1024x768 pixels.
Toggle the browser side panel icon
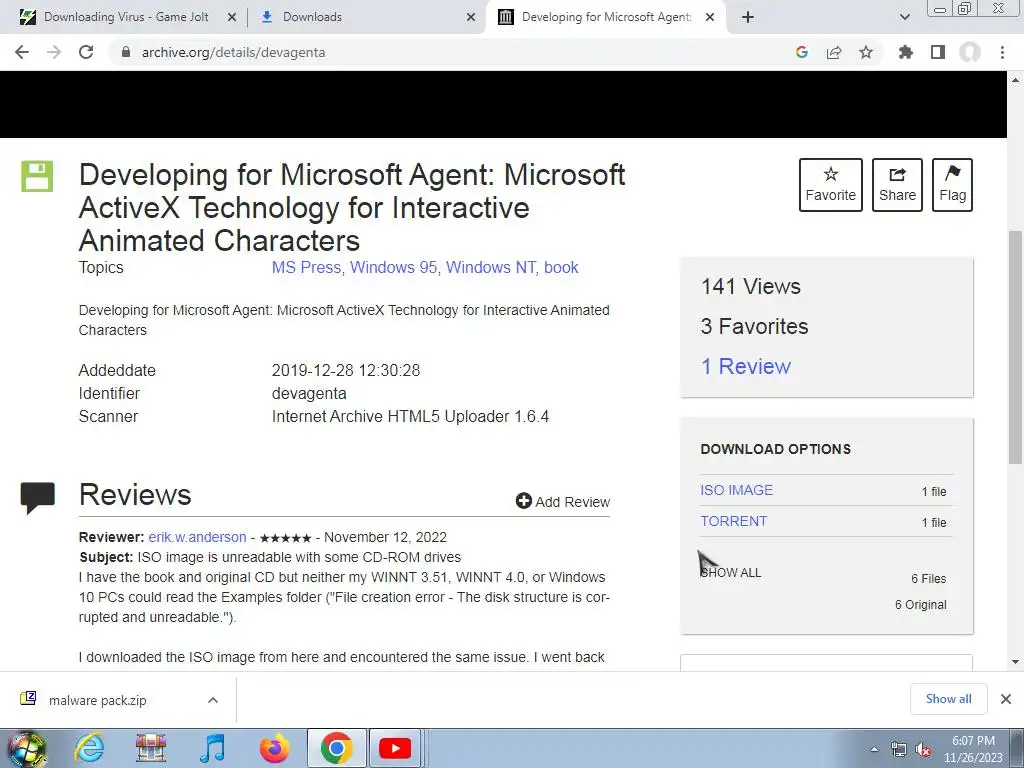[x=938, y=52]
